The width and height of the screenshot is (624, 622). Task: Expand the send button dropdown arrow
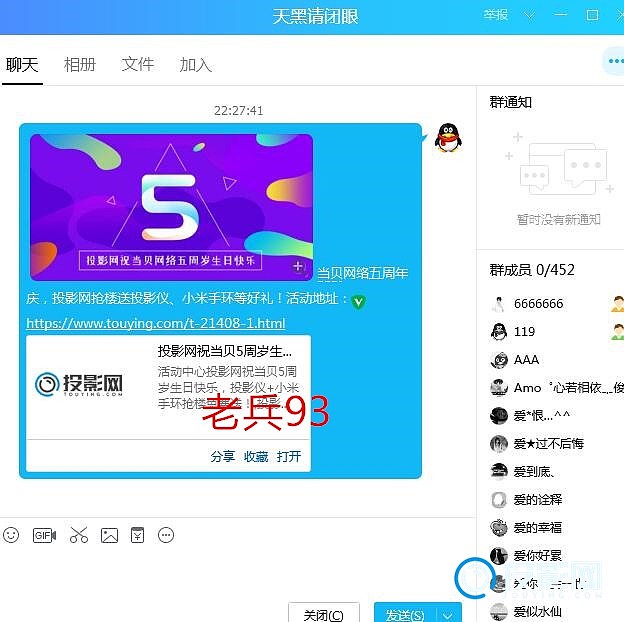[450, 614]
